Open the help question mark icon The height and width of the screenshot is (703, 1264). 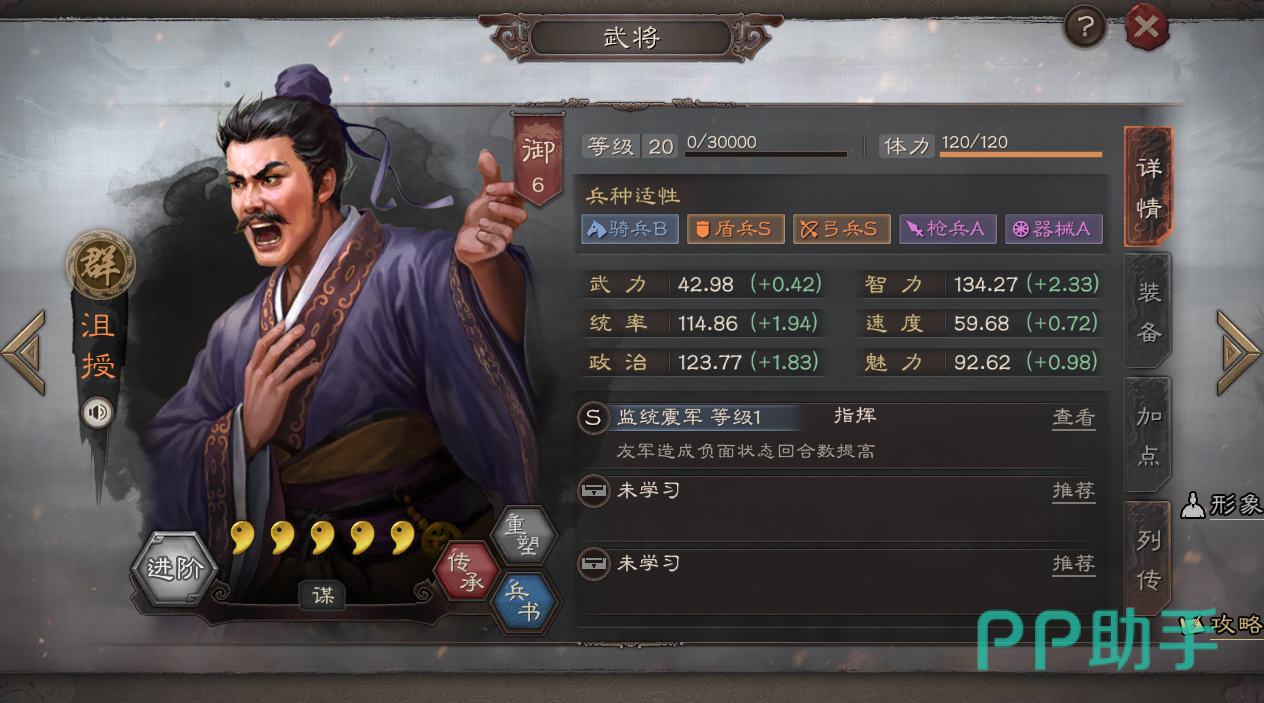(1084, 27)
